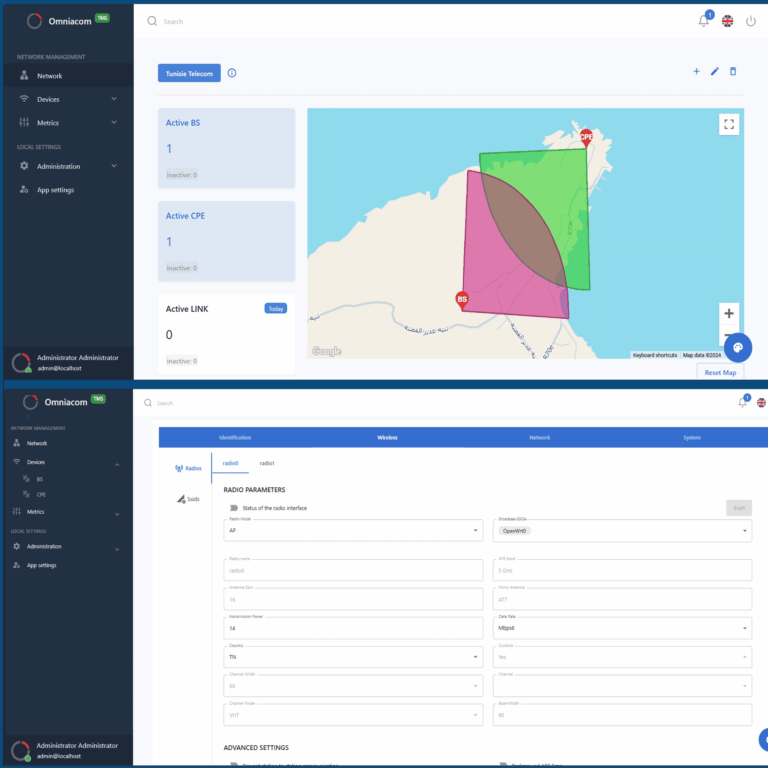The width and height of the screenshot is (768, 768).
Task: Delete the network with the trash icon
Action: 733,72
